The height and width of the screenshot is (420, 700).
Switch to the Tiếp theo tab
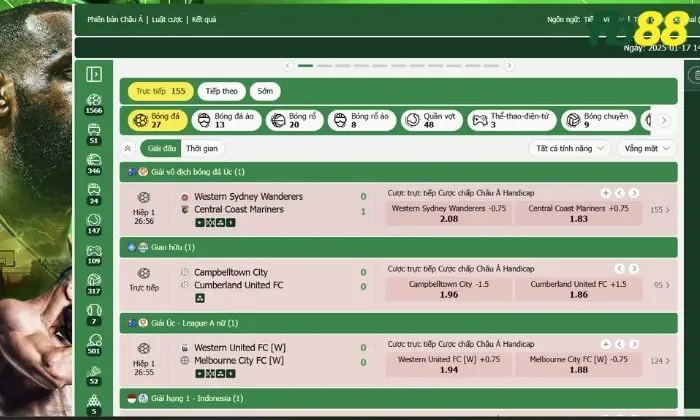pyautogui.click(x=222, y=91)
